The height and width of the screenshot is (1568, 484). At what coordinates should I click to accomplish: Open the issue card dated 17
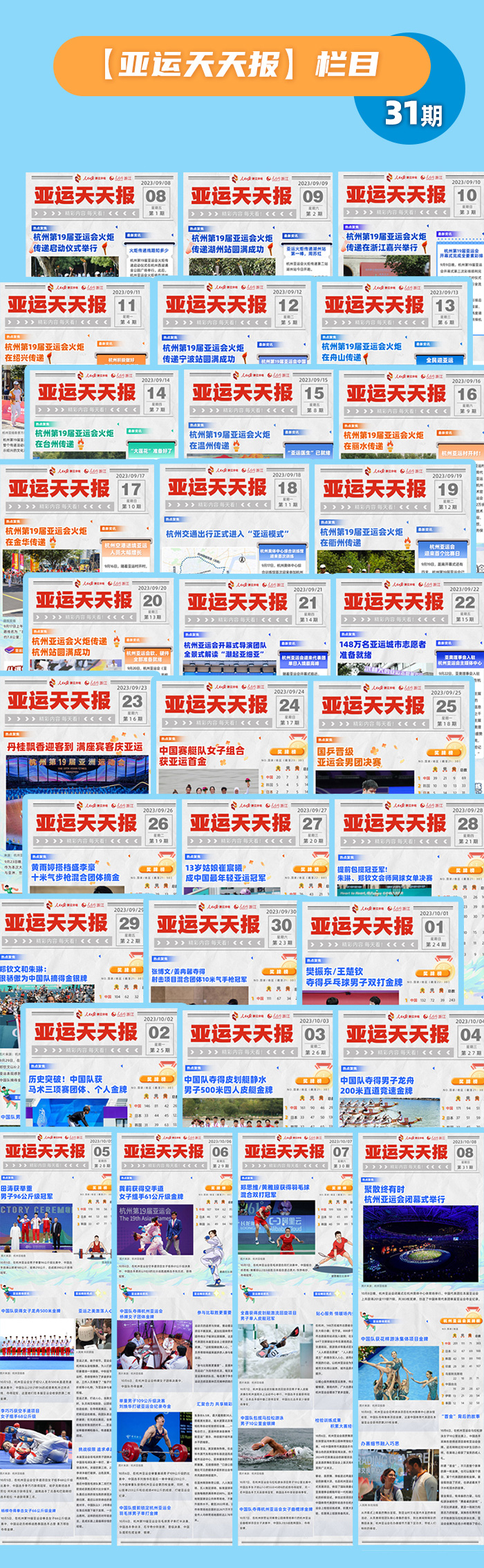(76, 519)
